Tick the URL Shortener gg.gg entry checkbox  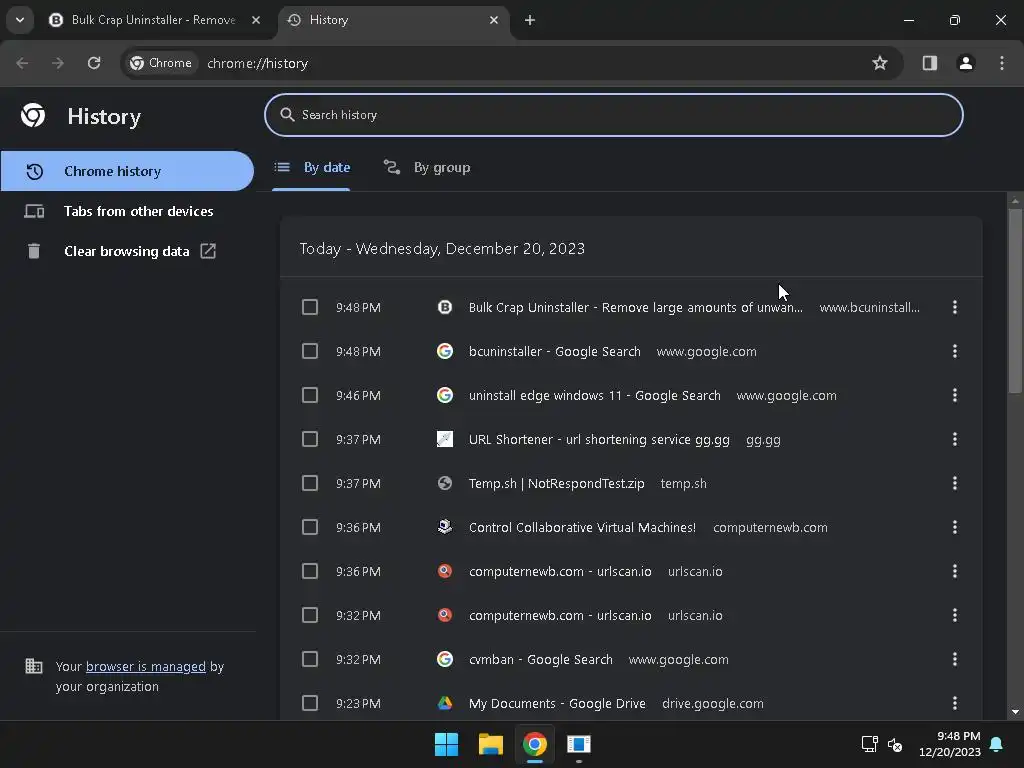(x=310, y=439)
